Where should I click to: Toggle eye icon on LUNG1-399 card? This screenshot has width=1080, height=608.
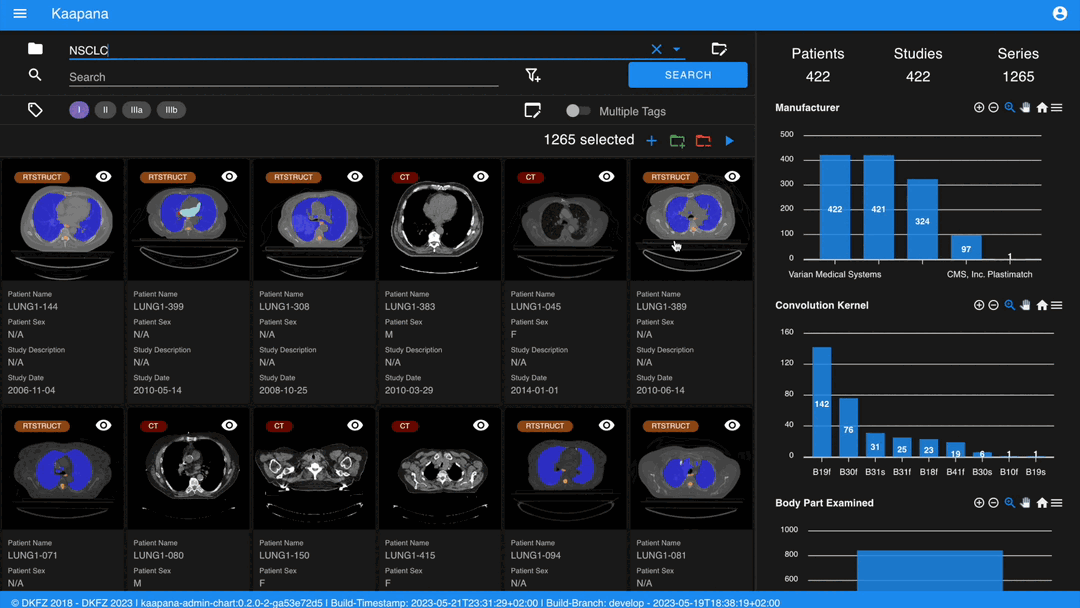pos(229,177)
